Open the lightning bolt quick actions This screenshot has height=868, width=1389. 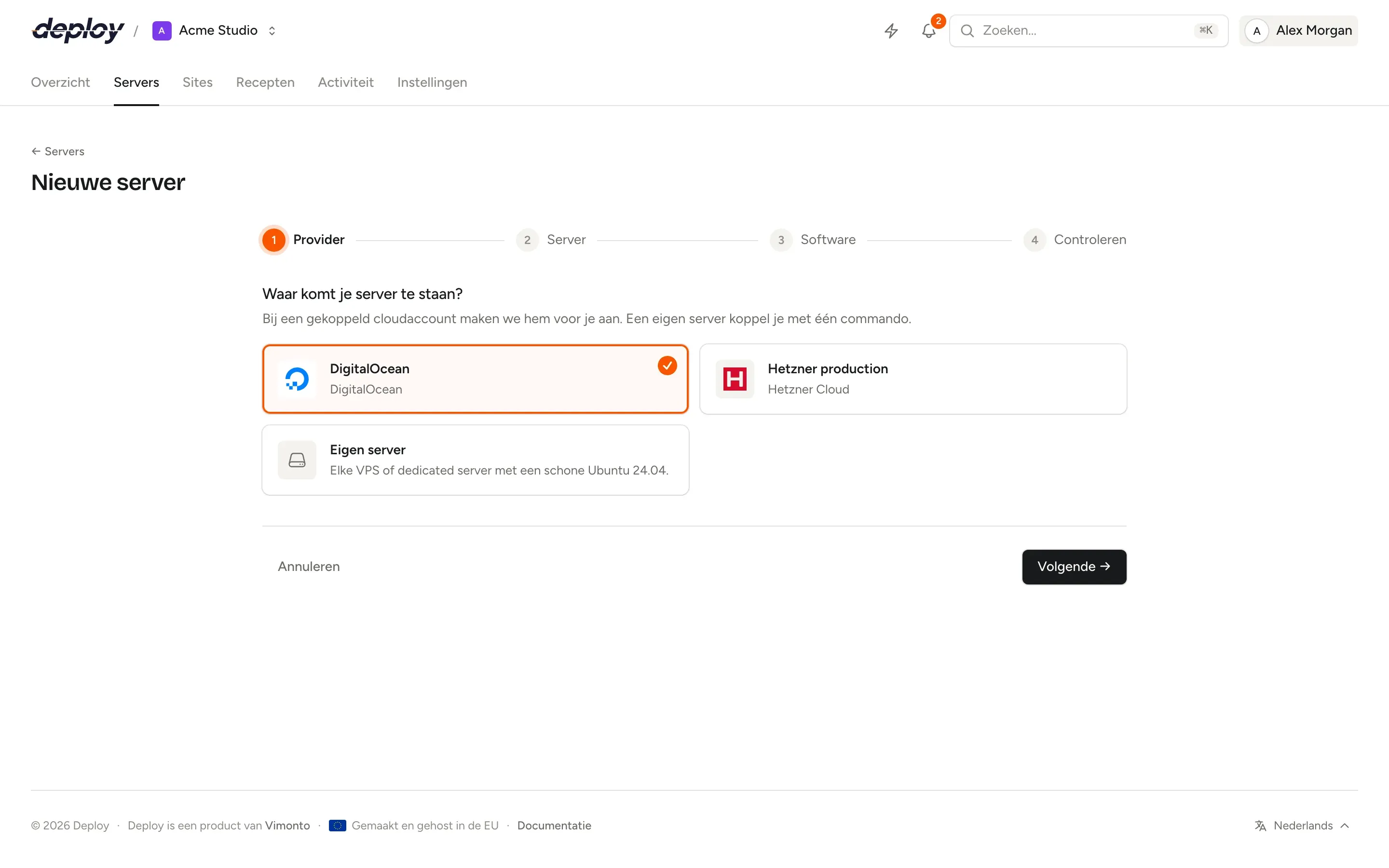(x=891, y=30)
